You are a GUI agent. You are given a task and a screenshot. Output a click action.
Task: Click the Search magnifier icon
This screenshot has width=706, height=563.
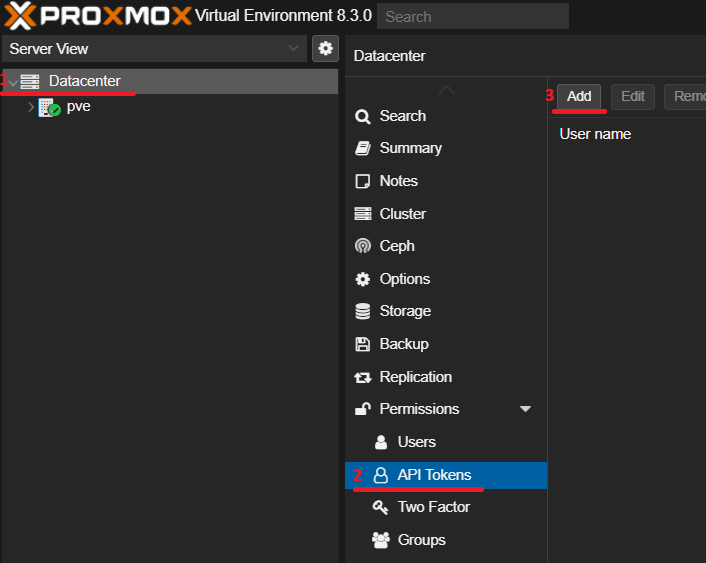tap(362, 117)
